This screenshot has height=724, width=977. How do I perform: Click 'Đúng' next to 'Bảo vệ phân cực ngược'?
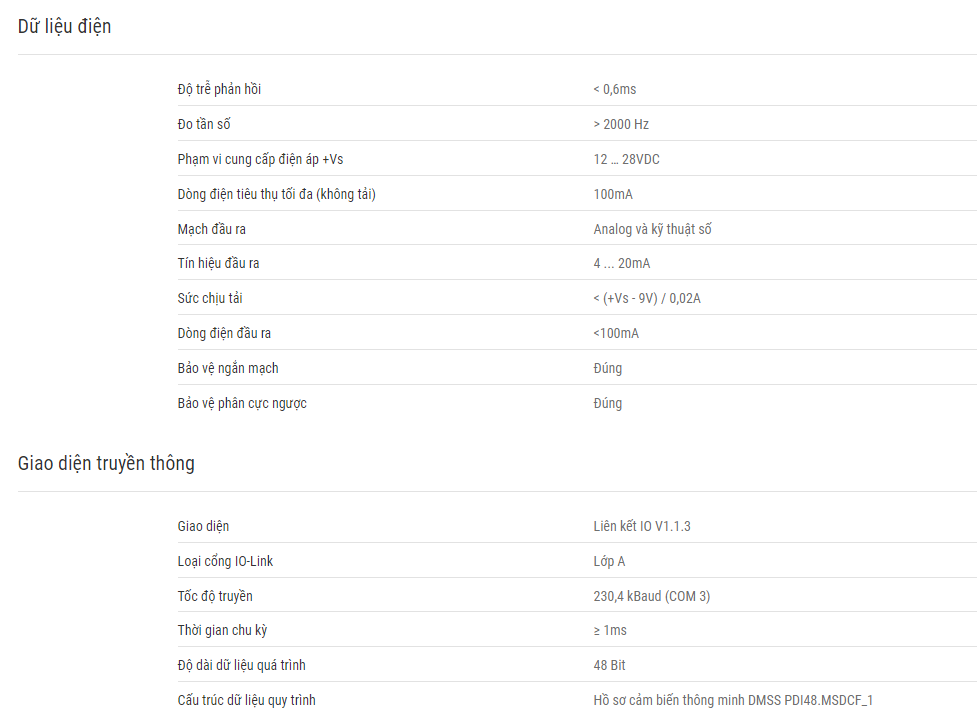pos(608,403)
